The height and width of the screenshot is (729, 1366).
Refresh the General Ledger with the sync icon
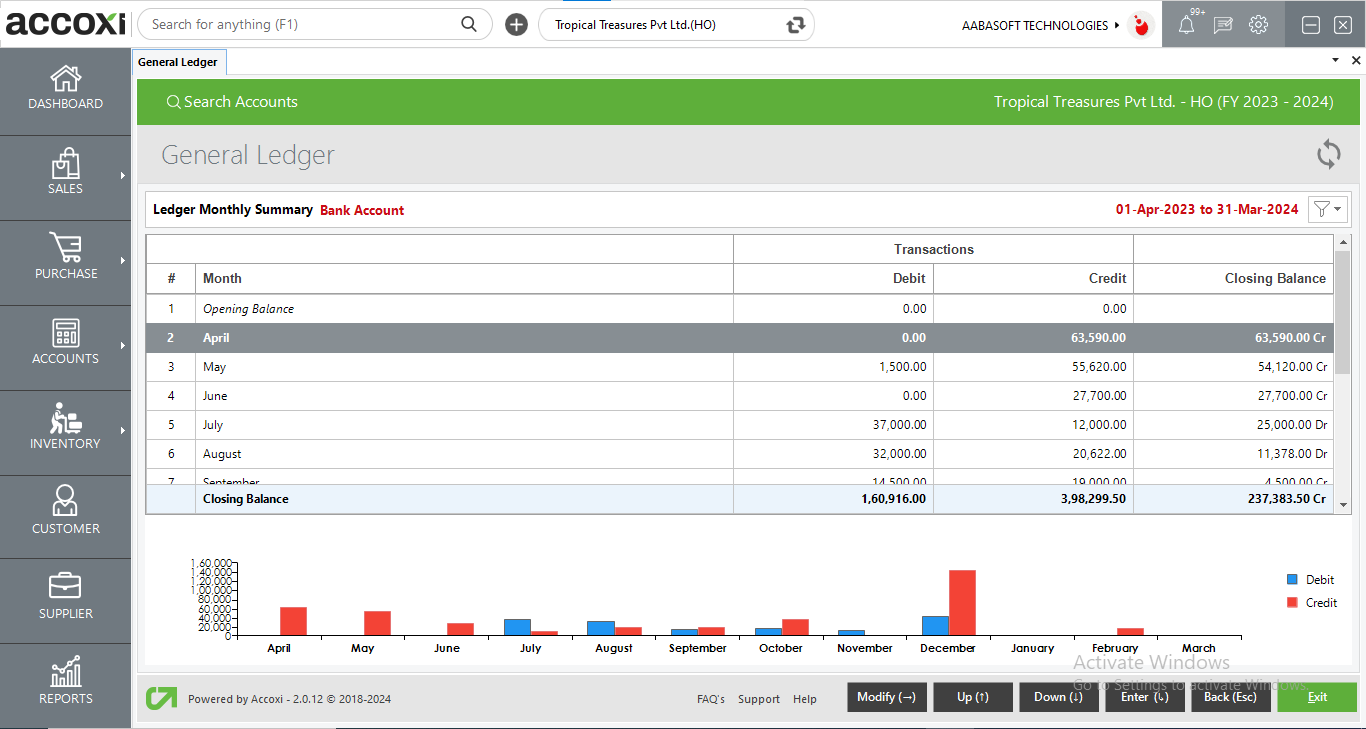pyautogui.click(x=1328, y=154)
